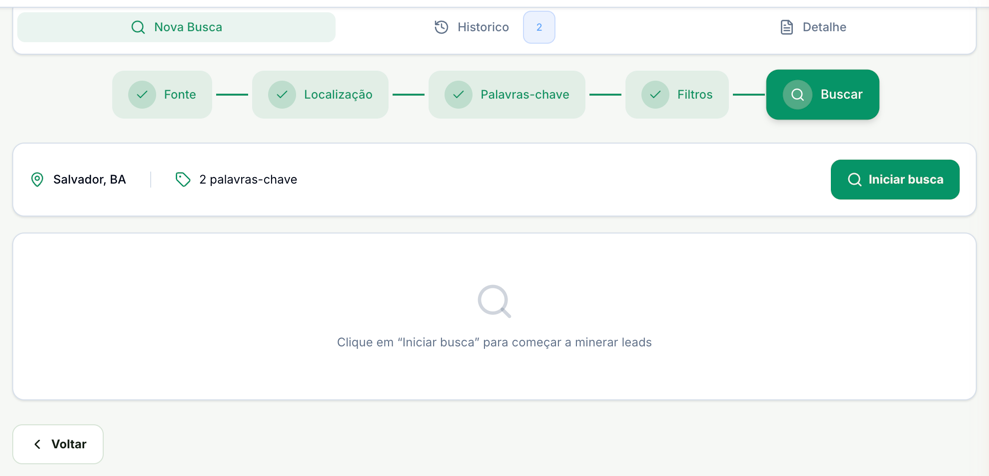
Task: Click the checkmark circle on Filtros step
Action: click(655, 95)
